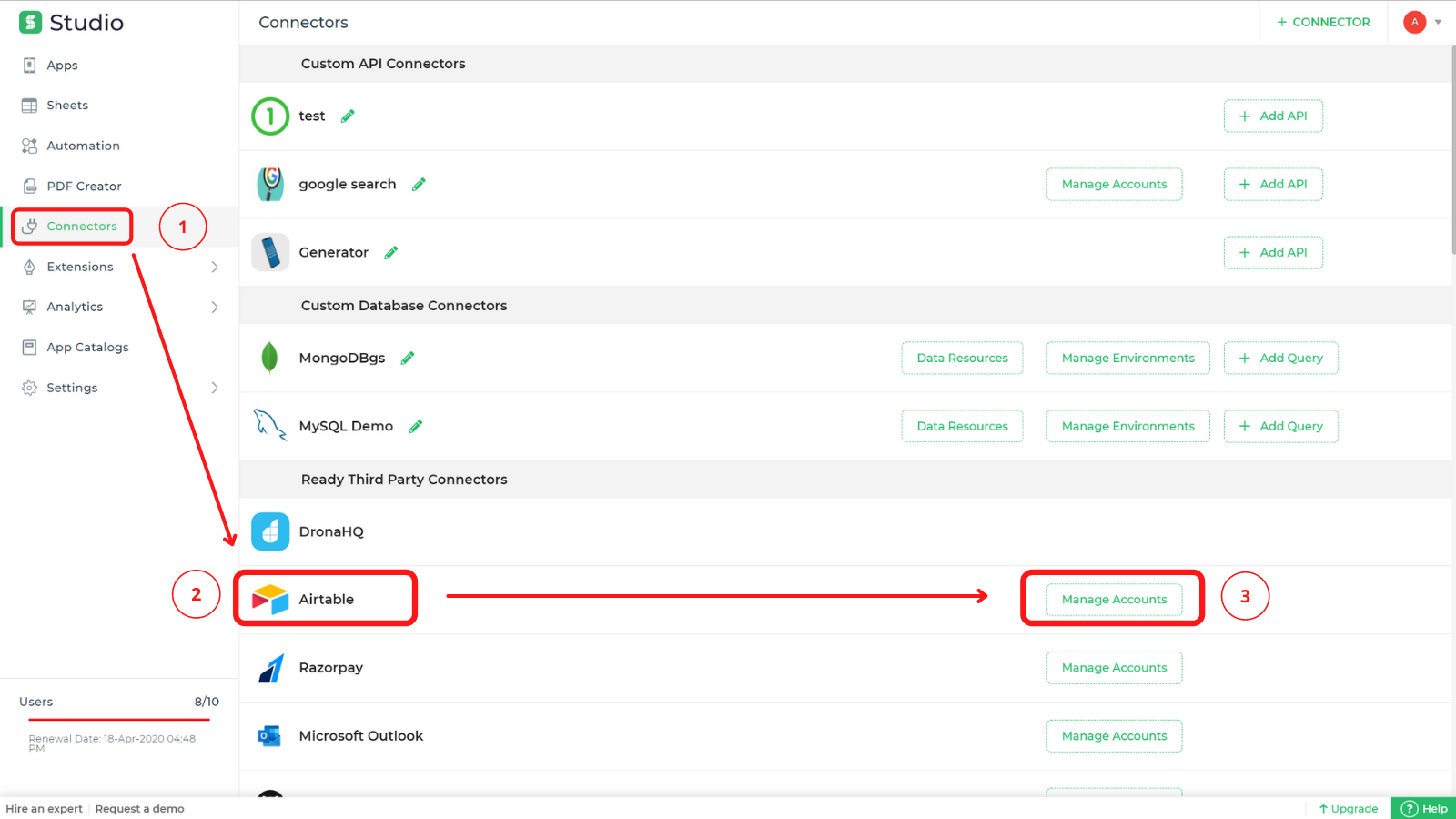
Task: Click the DronaHQ connector logo
Action: tap(269, 531)
